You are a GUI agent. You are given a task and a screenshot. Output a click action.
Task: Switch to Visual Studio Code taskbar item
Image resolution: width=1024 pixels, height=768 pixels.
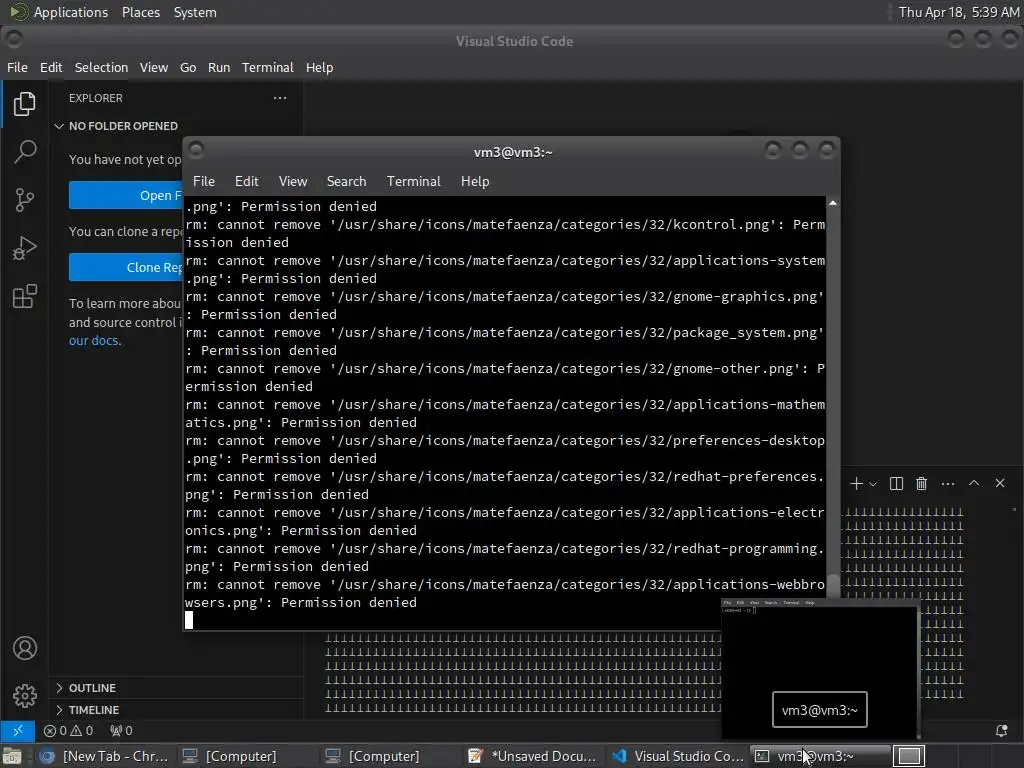(x=677, y=756)
